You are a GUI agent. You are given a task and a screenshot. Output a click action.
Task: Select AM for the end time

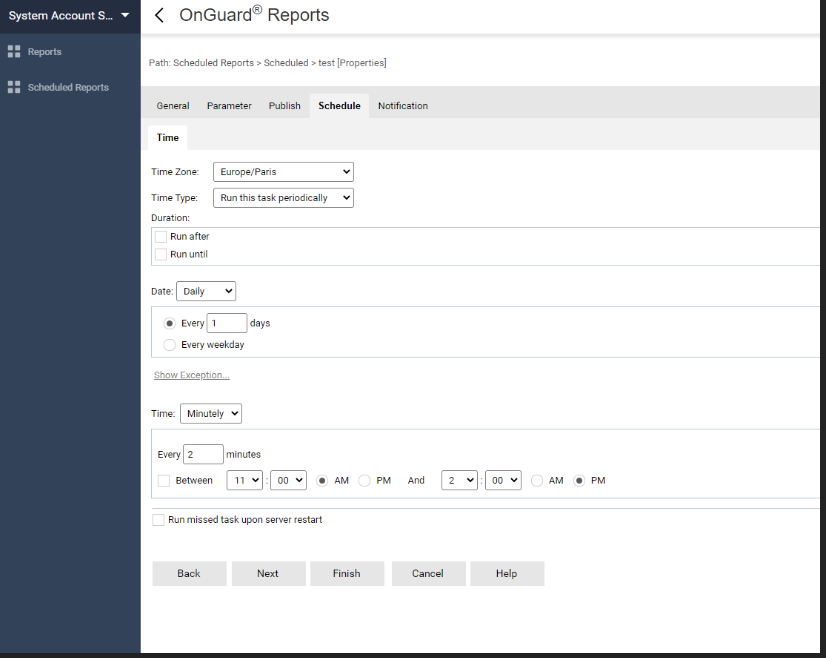pyautogui.click(x=537, y=480)
